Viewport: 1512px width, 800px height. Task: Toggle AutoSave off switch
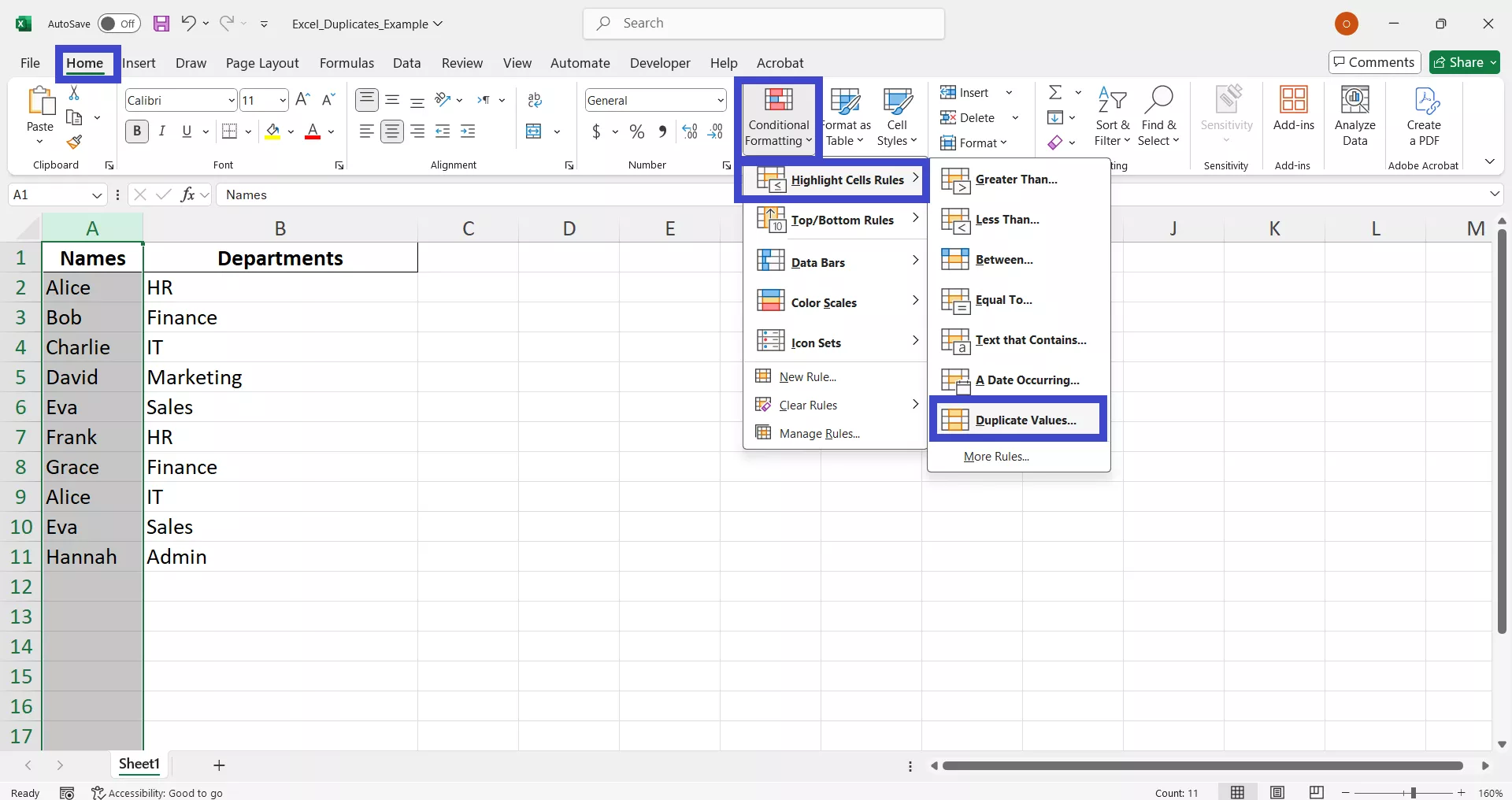[119, 24]
